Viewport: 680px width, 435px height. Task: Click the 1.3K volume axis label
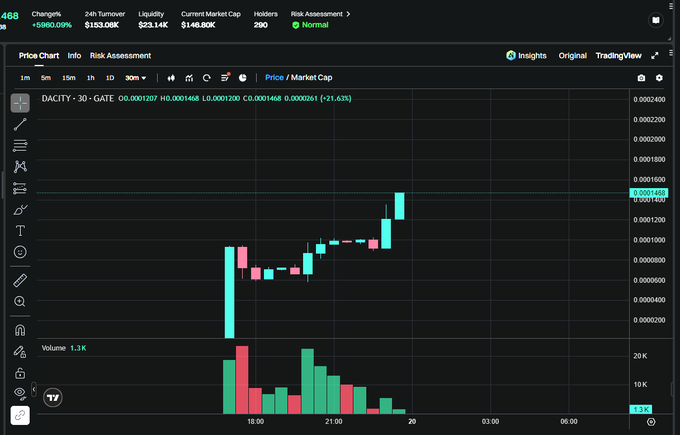click(x=641, y=409)
